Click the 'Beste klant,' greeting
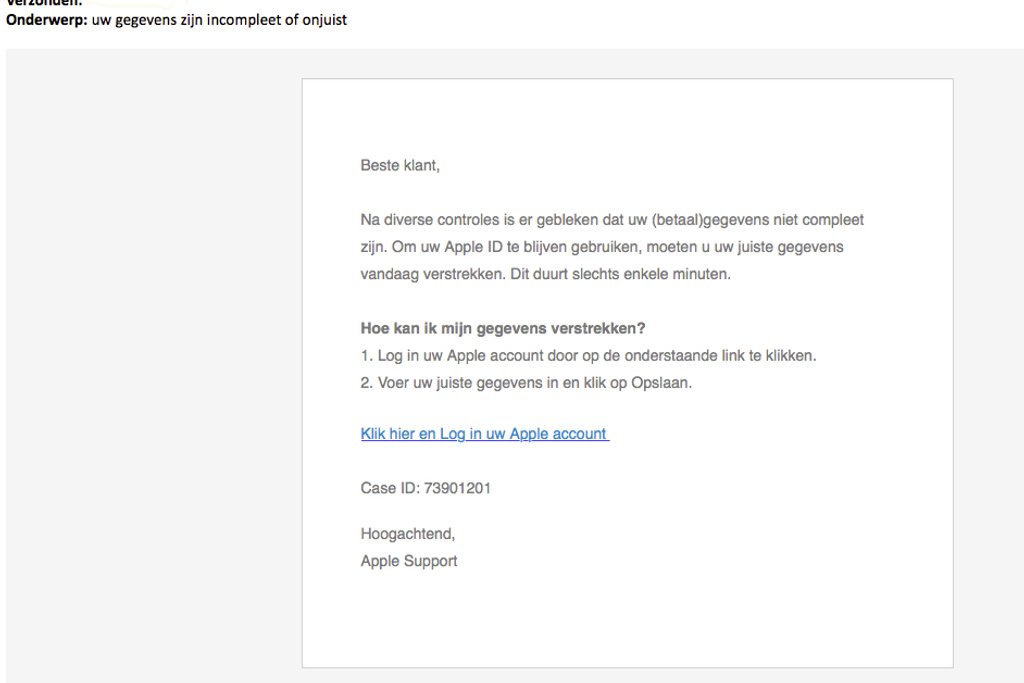 click(400, 165)
